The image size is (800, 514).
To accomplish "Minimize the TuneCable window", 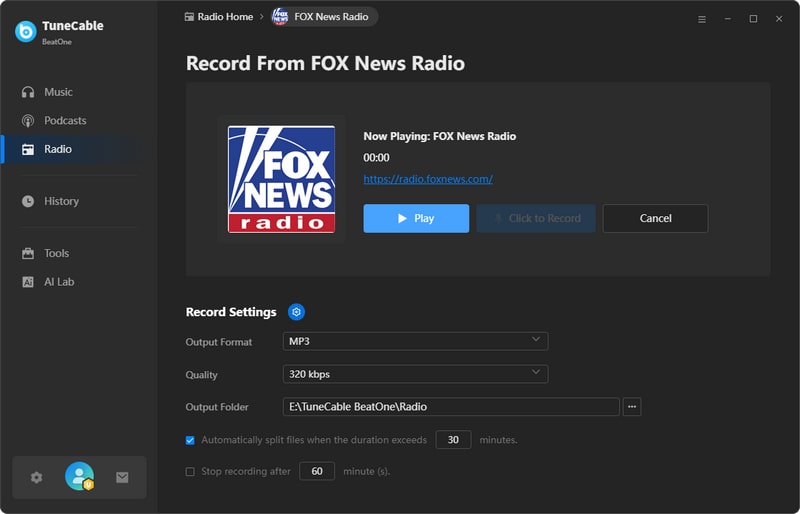I will (728, 19).
